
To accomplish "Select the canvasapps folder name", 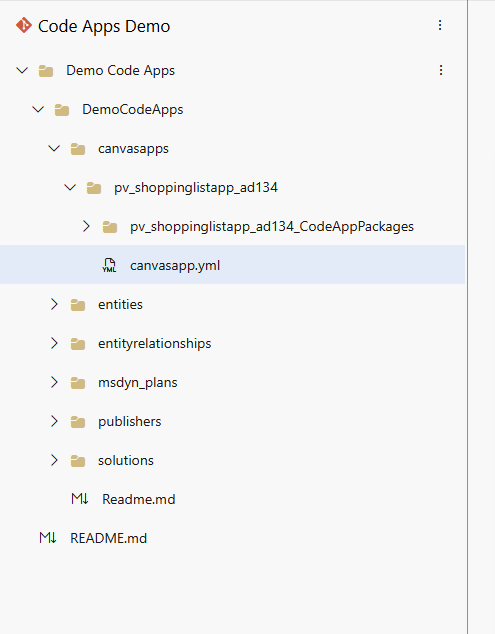I will click(x=133, y=149).
